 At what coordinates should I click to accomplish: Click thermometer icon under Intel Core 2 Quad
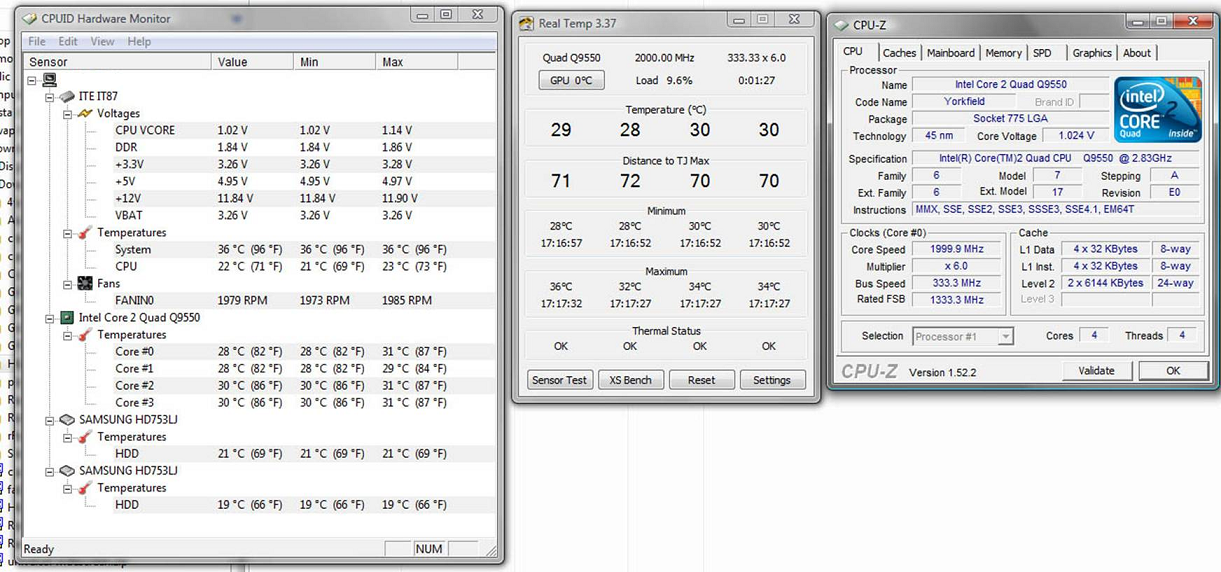pyautogui.click(x=85, y=334)
